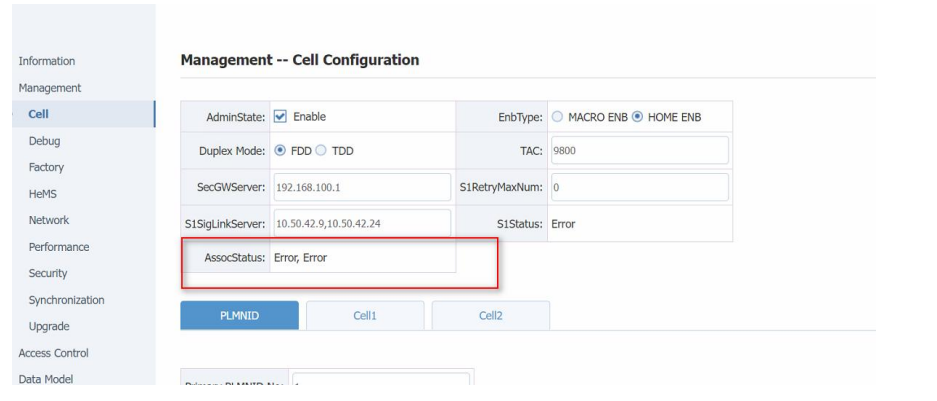Open the Upgrade page
The width and height of the screenshot is (937, 401).
click(49, 326)
